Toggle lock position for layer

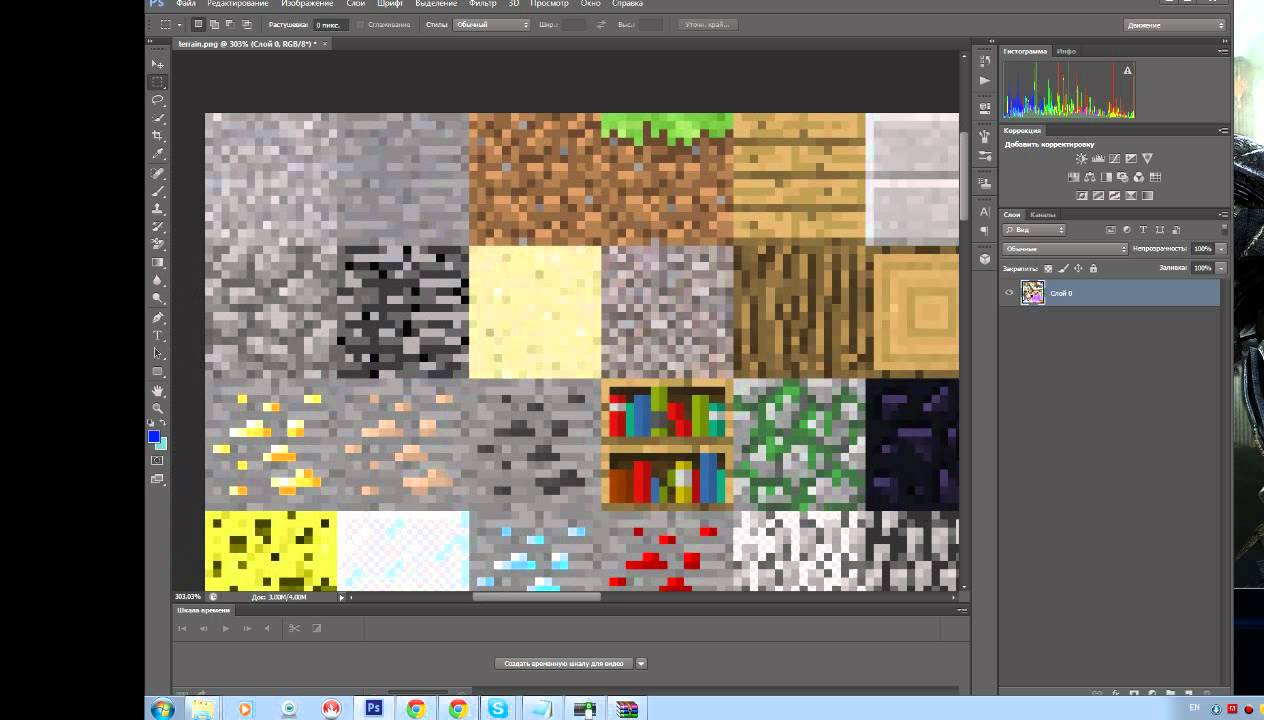pos(1078,268)
